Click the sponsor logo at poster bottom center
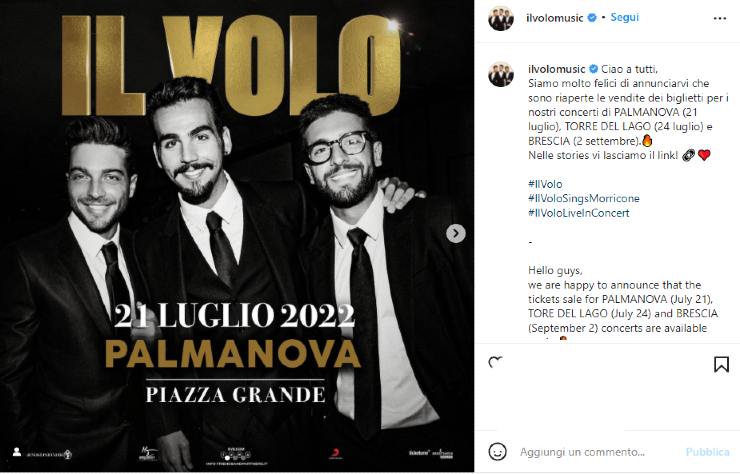This screenshot has height=474, width=740. (x=236, y=457)
